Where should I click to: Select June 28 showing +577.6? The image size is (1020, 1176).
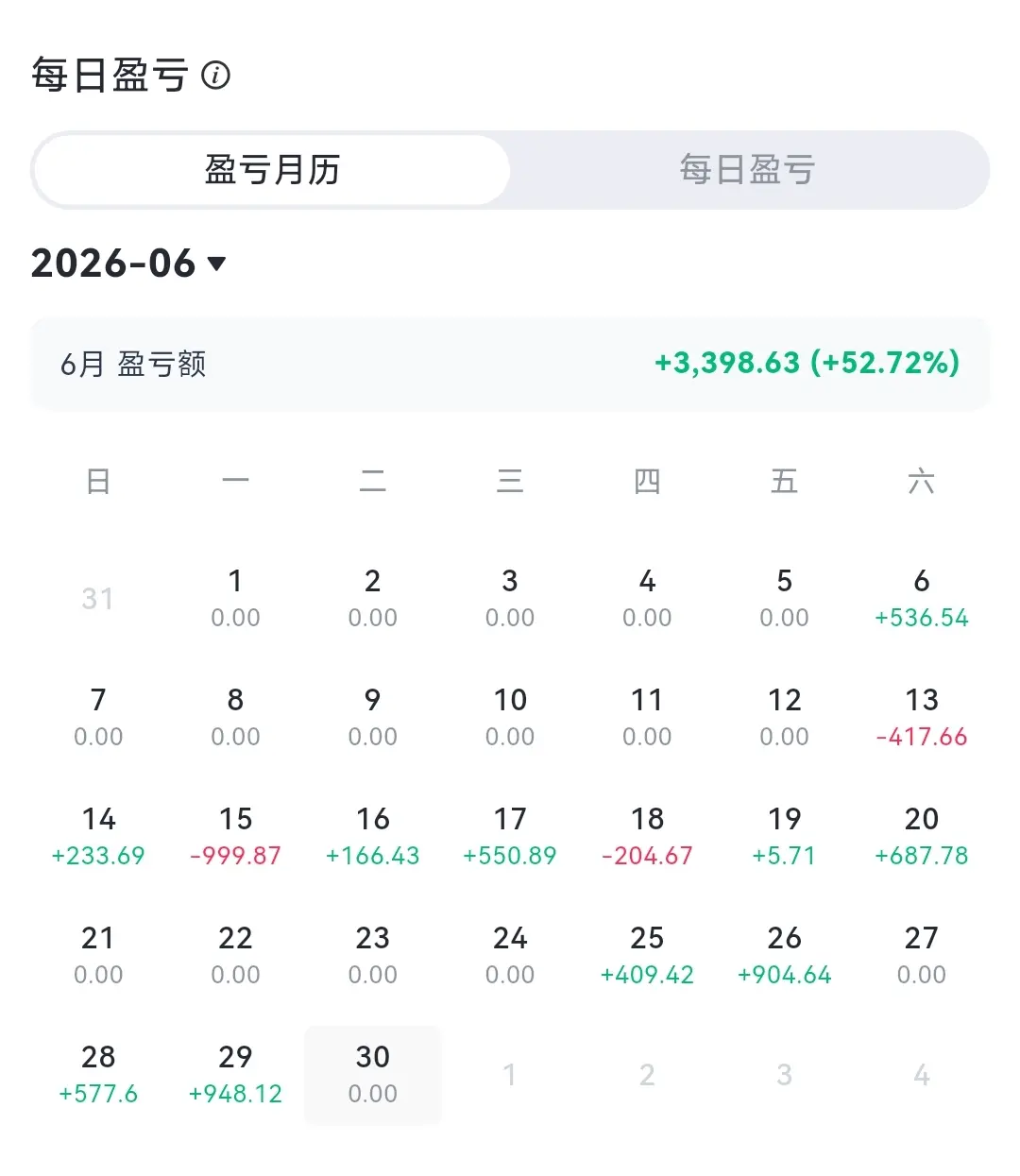pyautogui.click(x=98, y=1075)
